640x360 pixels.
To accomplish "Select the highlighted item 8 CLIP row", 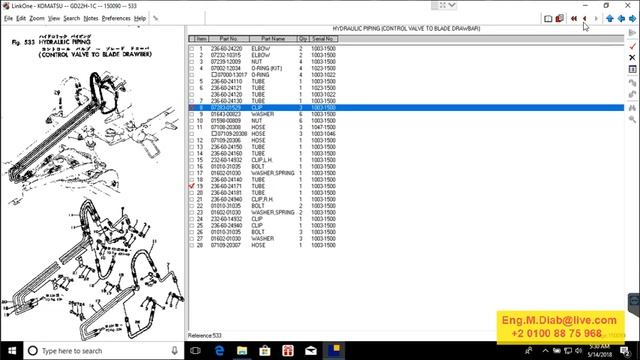I will tap(406, 108).
